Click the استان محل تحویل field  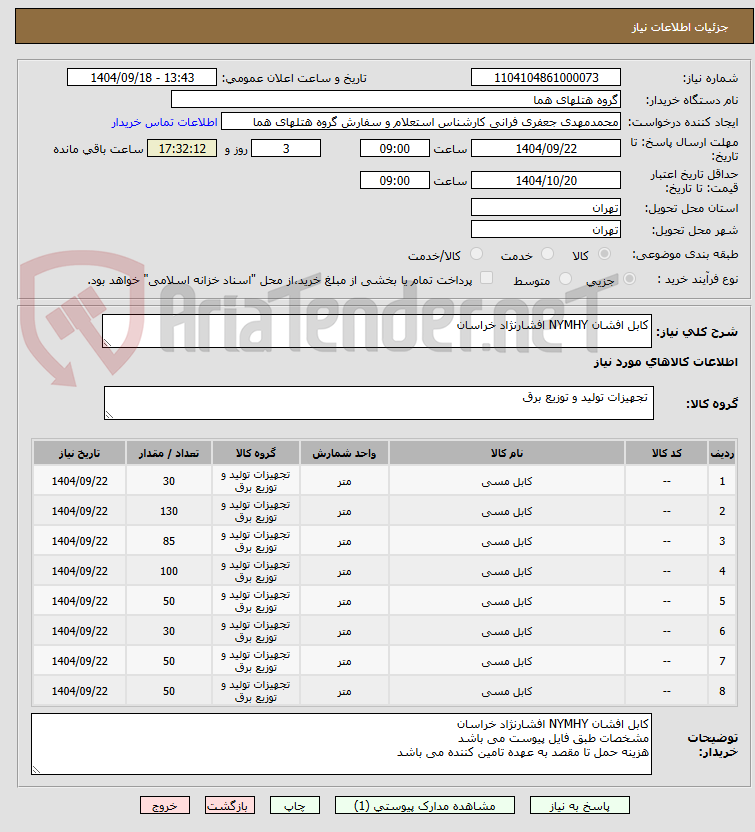pos(545,207)
